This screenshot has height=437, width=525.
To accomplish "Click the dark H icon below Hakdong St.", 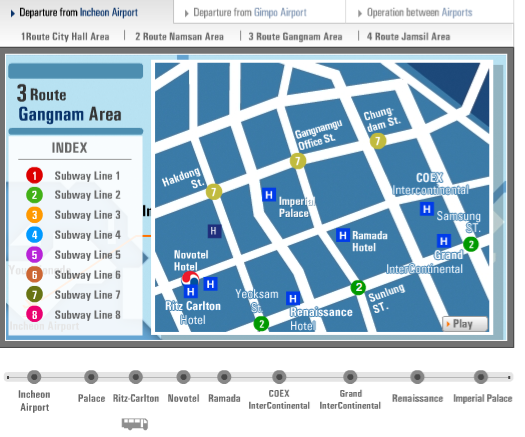I will (x=214, y=231).
